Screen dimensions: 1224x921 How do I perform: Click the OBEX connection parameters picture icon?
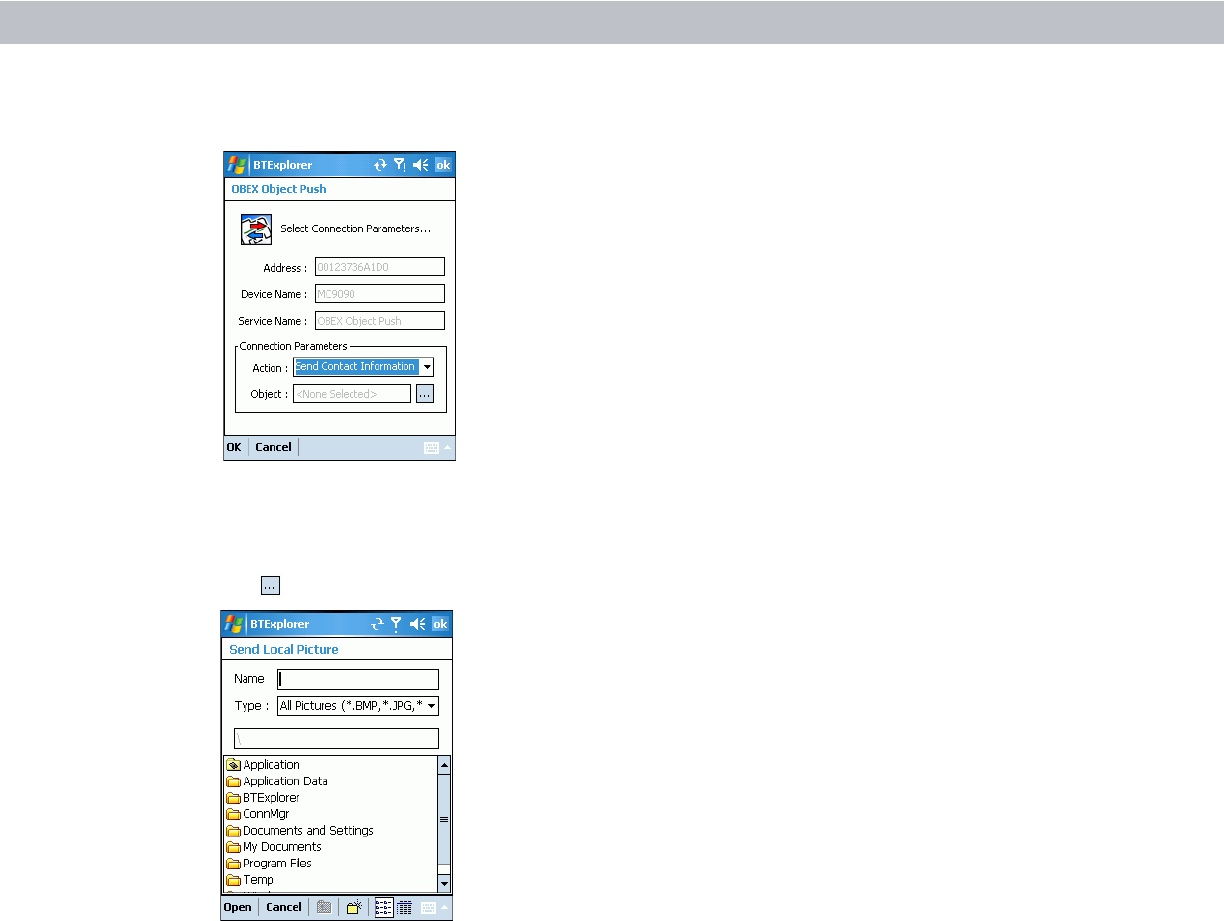pyautogui.click(x=257, y=229)
